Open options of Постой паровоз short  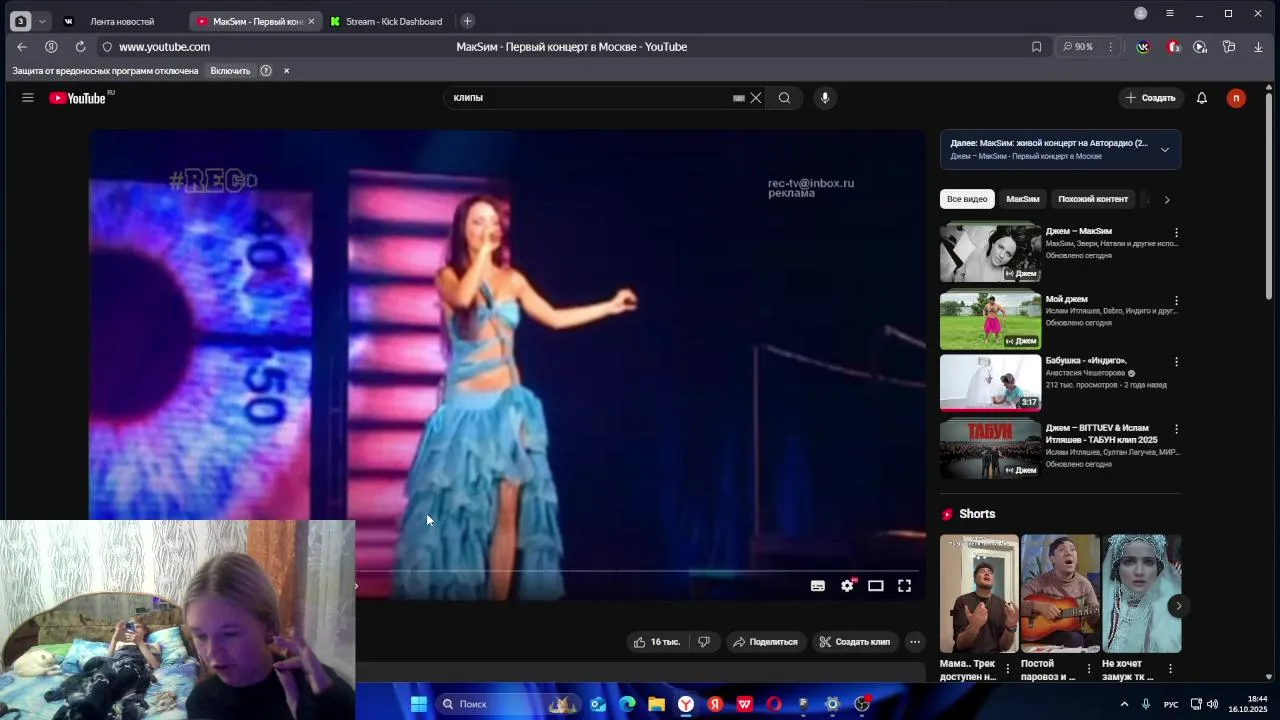tap(1089, 669)
